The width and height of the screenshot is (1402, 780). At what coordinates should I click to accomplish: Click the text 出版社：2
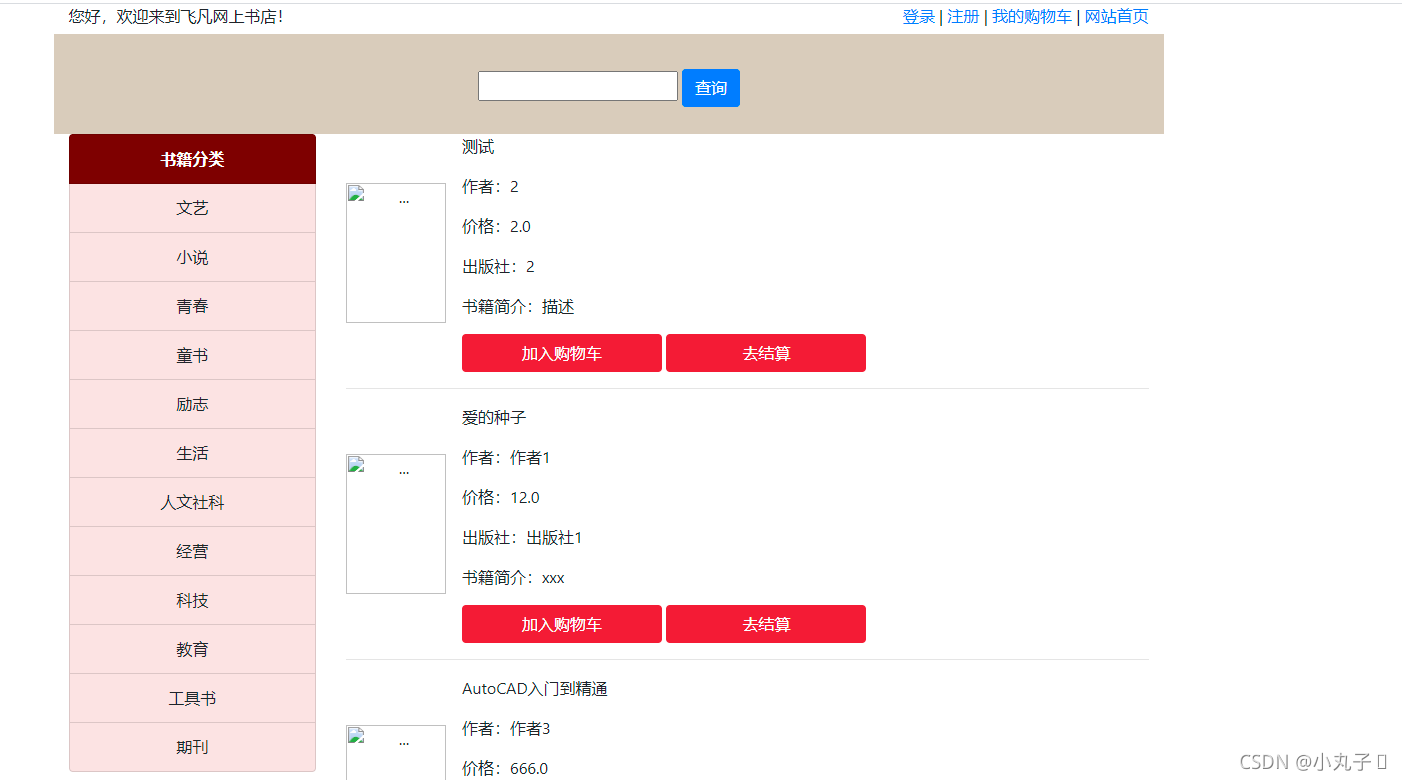[x=498, y=267]
